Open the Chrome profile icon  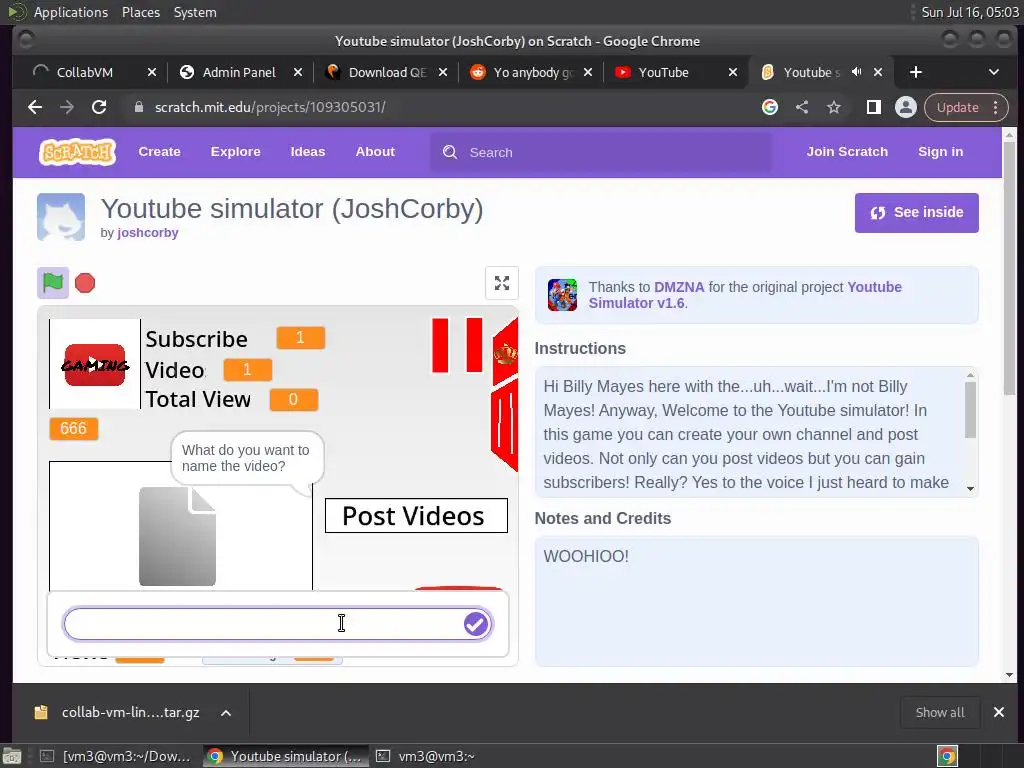[906, 107]
